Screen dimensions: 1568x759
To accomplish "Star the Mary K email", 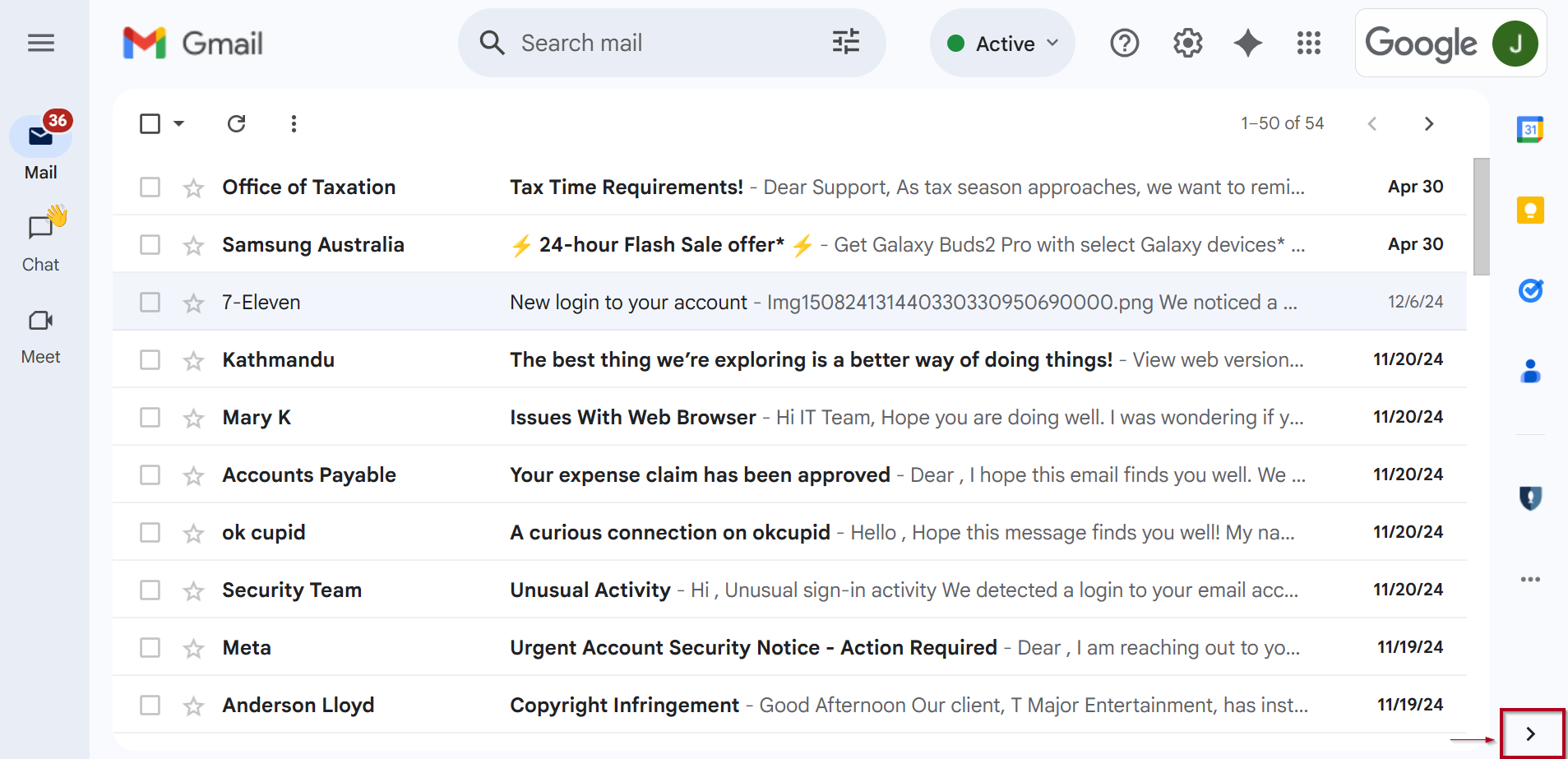I will click(193, 419).
